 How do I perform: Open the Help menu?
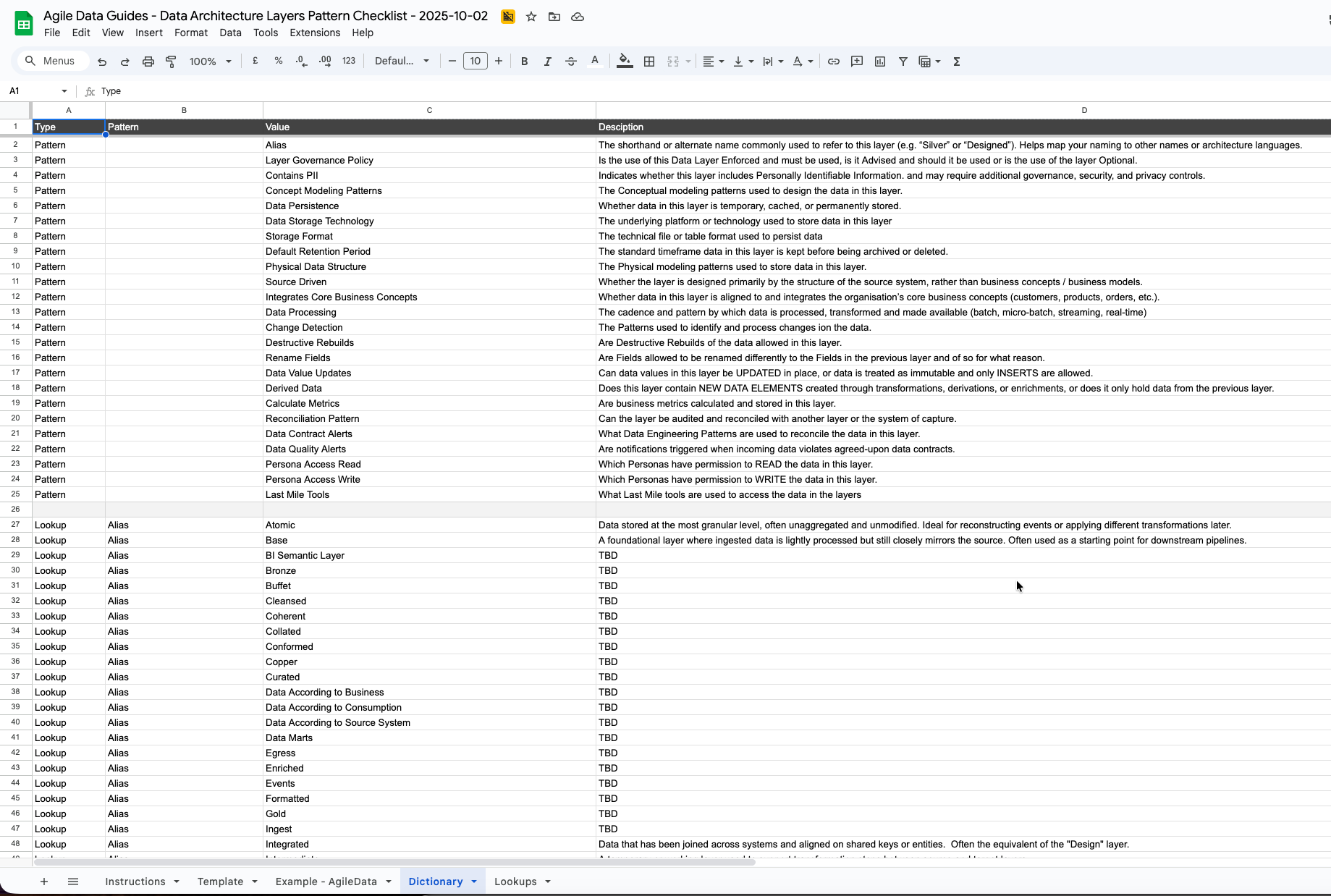[x=363, y=33]
